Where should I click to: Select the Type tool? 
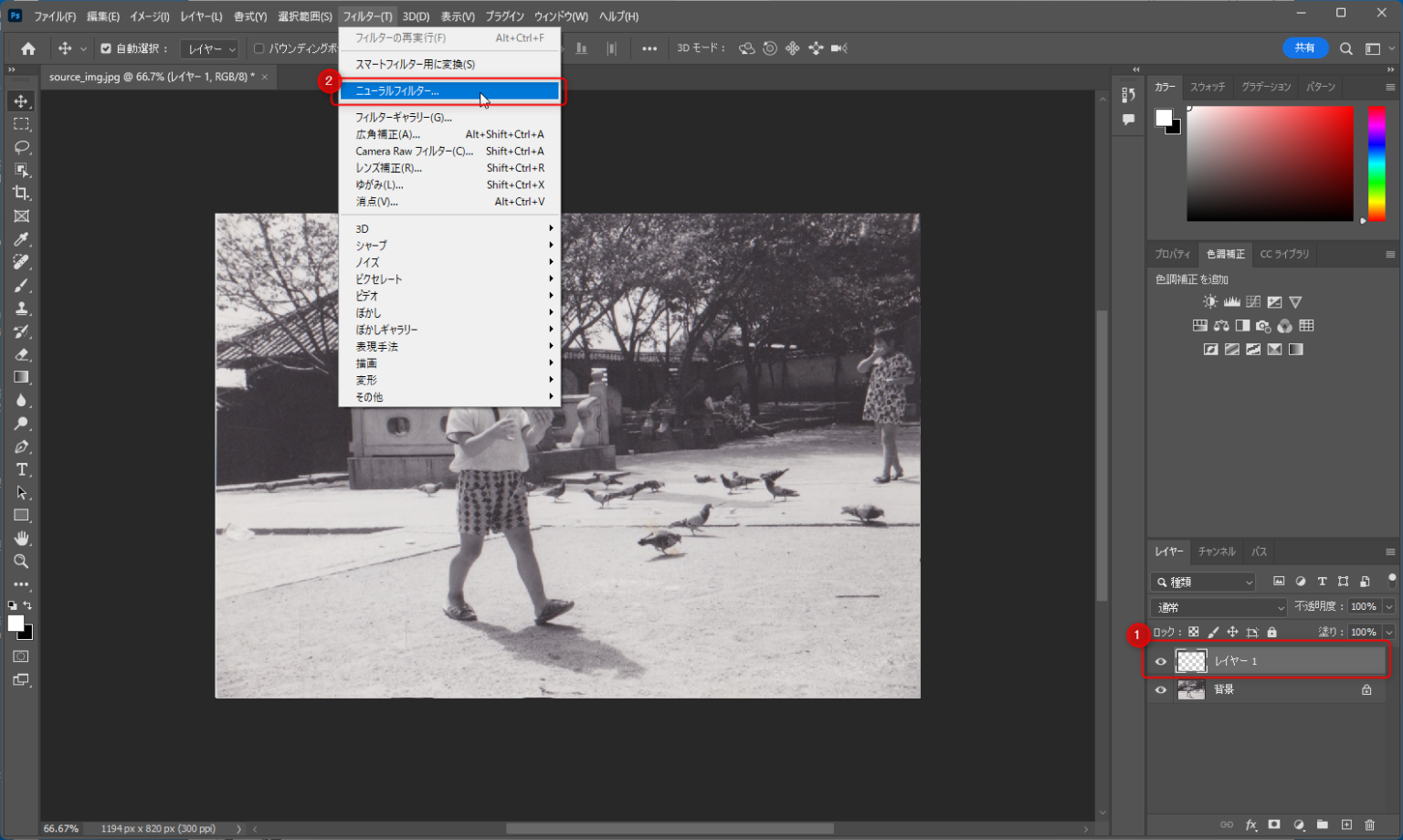point(22,469)
